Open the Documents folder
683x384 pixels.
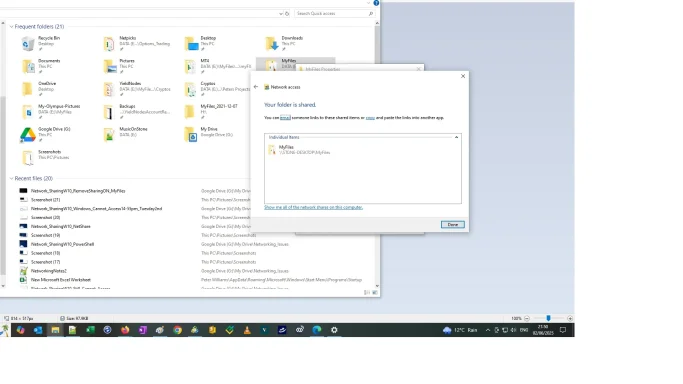click(x=27, y=66)
